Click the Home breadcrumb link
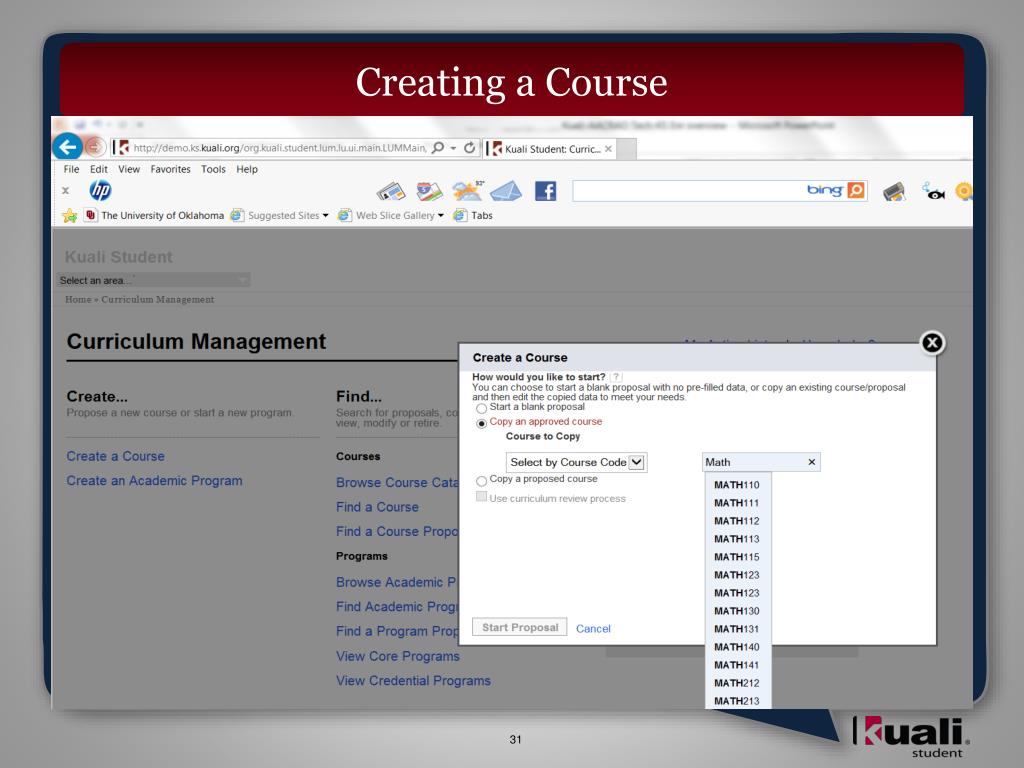The height and width of the screenshot is (768, 1024). click(x=78, y=299)
